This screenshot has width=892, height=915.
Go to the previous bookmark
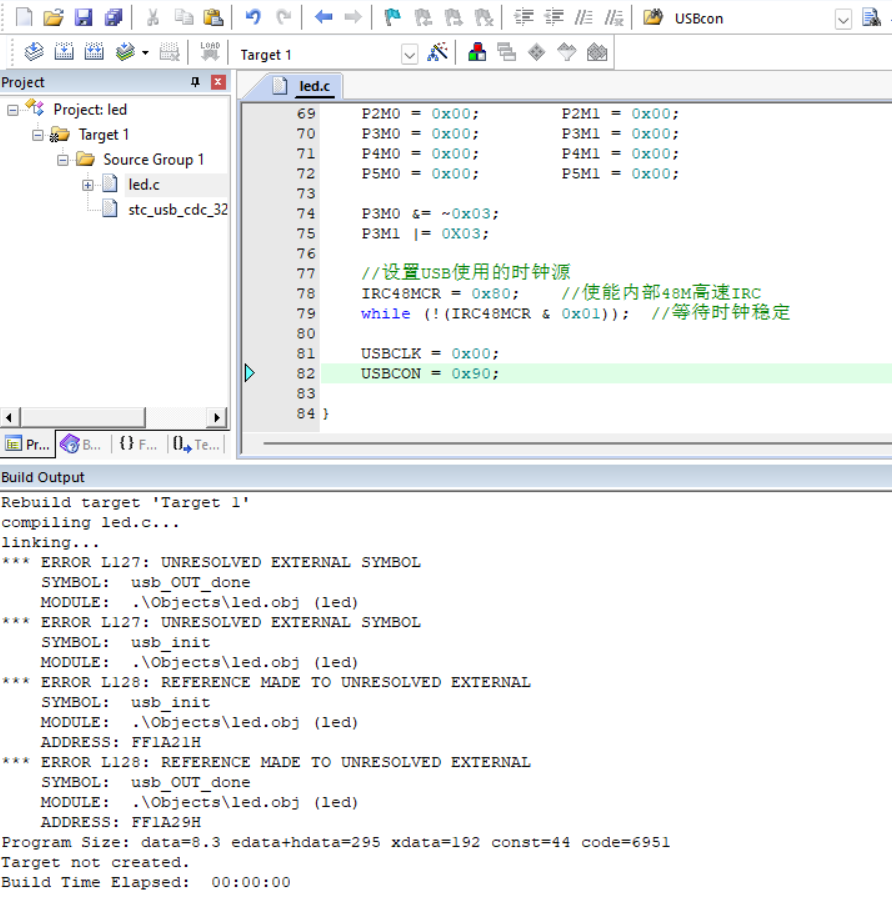(x=423, y=18)
